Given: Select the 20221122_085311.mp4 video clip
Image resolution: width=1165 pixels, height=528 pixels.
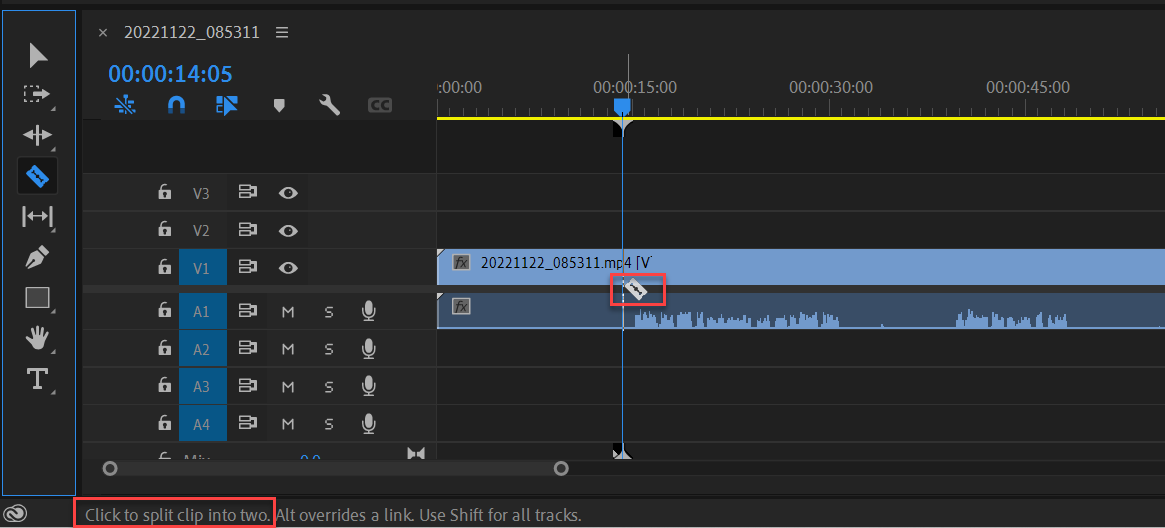Looking at the screenshot, I should [x=800, y=267].
